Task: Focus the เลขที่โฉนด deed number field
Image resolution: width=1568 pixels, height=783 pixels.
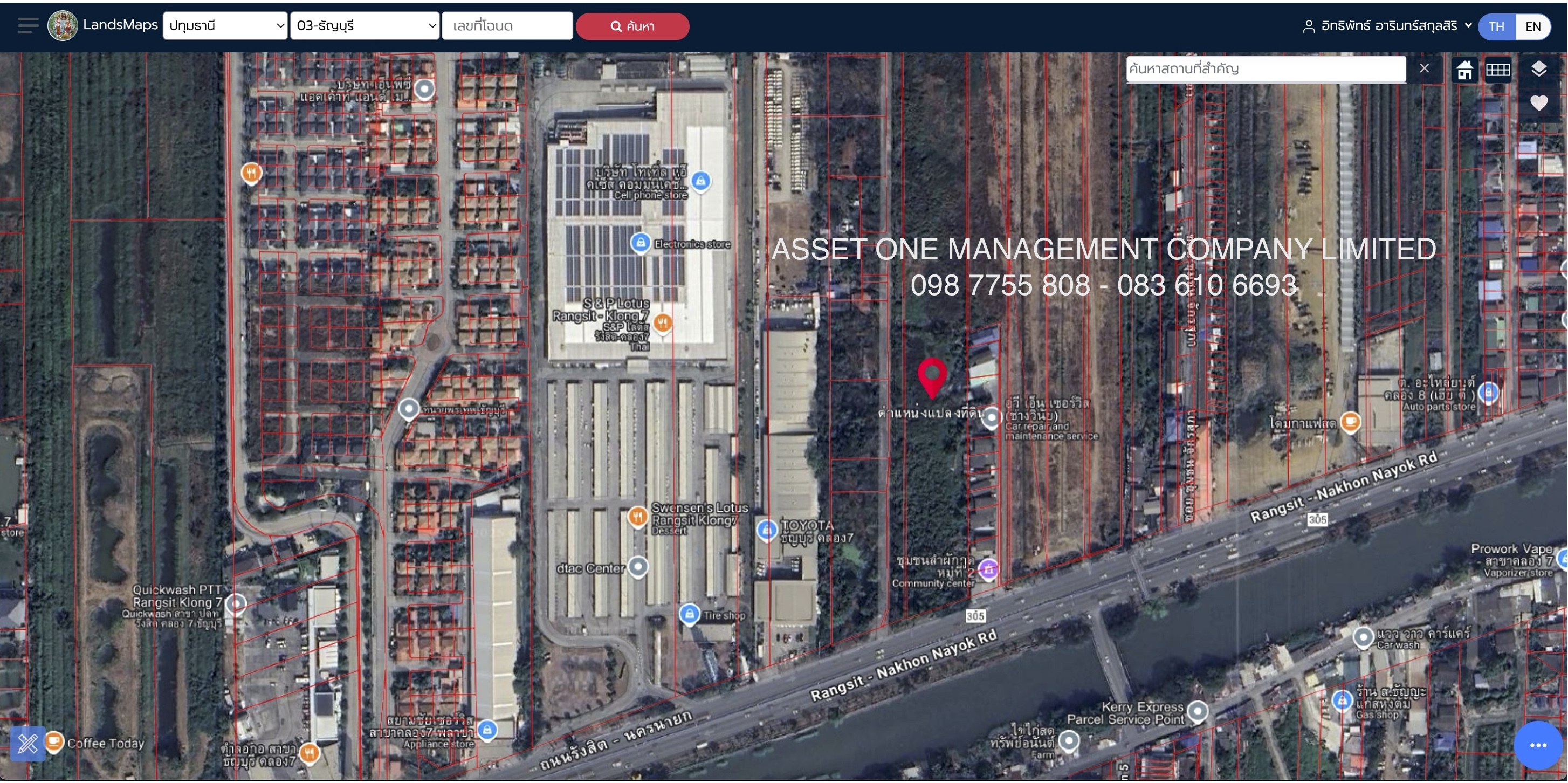Action: 507,25
